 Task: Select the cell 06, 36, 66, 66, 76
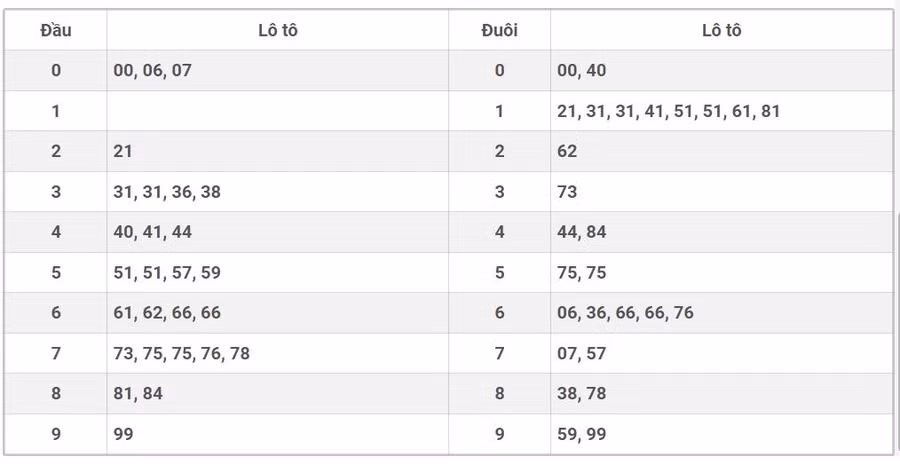[625, 313]
